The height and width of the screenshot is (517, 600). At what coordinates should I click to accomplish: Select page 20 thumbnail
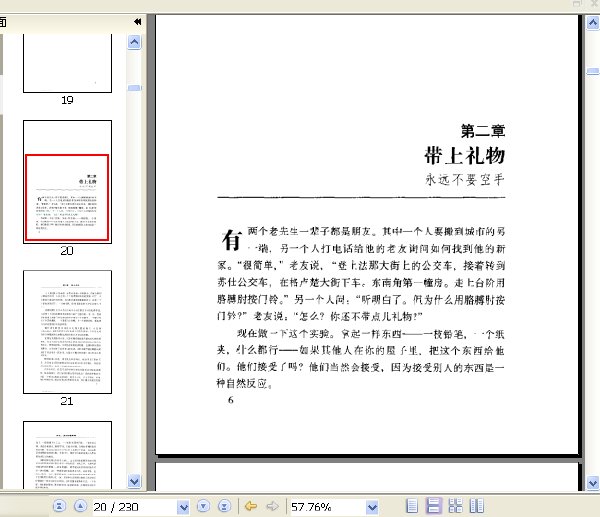point(67,182)
